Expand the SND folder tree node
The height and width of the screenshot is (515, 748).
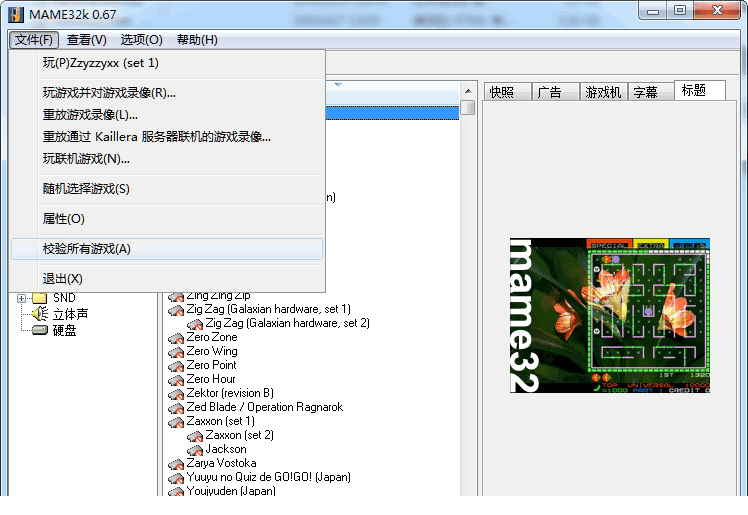click(x=21, y=299)
